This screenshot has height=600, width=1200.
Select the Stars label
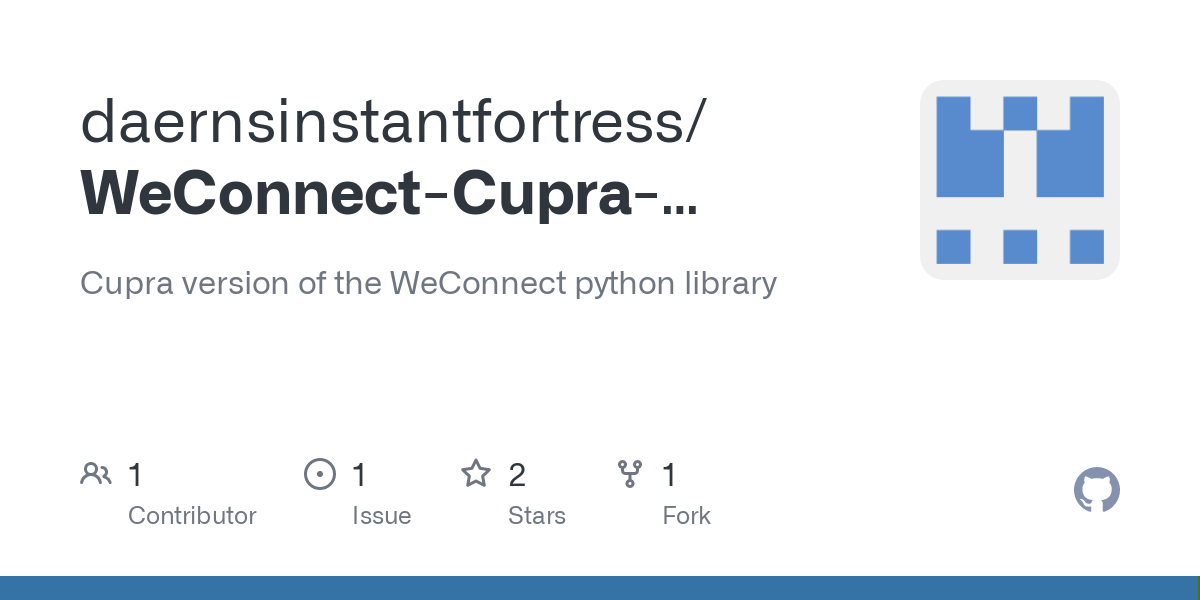[x=536, y=516]
